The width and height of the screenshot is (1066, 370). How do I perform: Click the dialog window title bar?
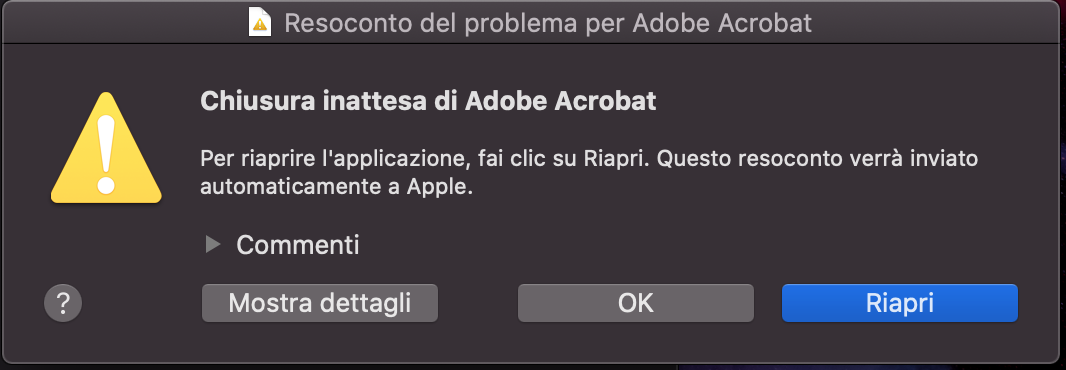(x=533, y=22)
